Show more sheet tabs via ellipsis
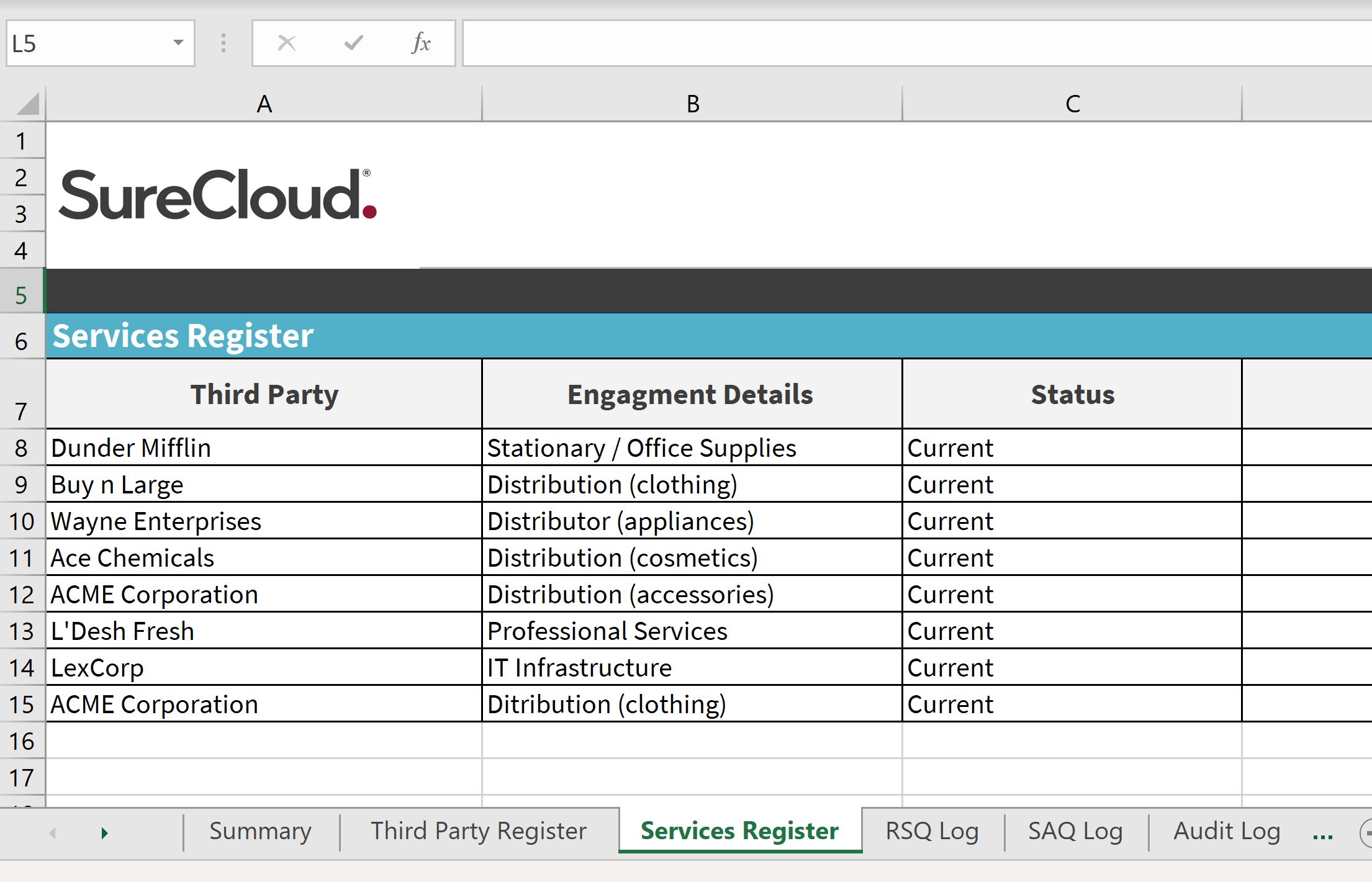This screenshot has height=882, width=1372. 1323,835
